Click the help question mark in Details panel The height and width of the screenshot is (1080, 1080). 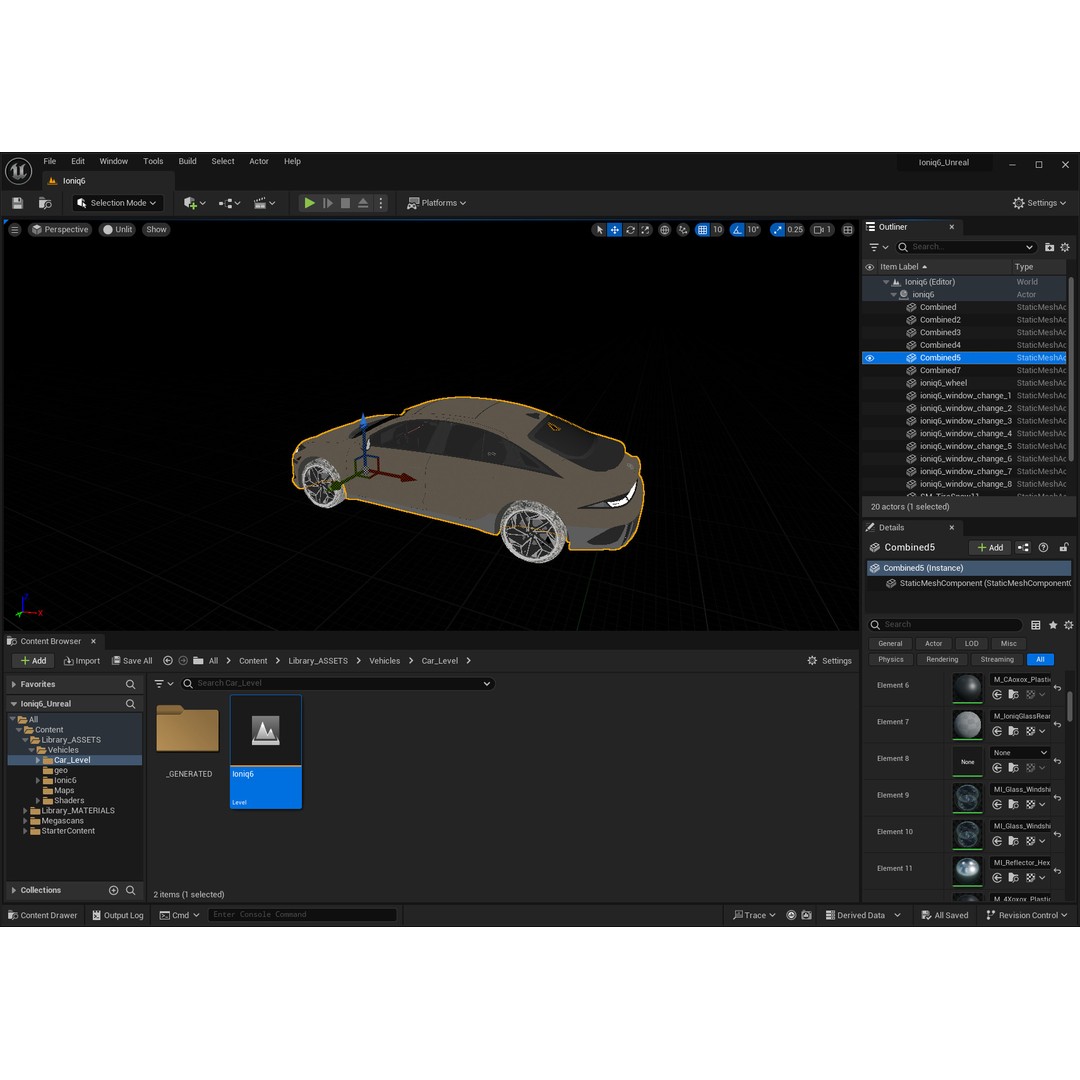click(1043, 547)
